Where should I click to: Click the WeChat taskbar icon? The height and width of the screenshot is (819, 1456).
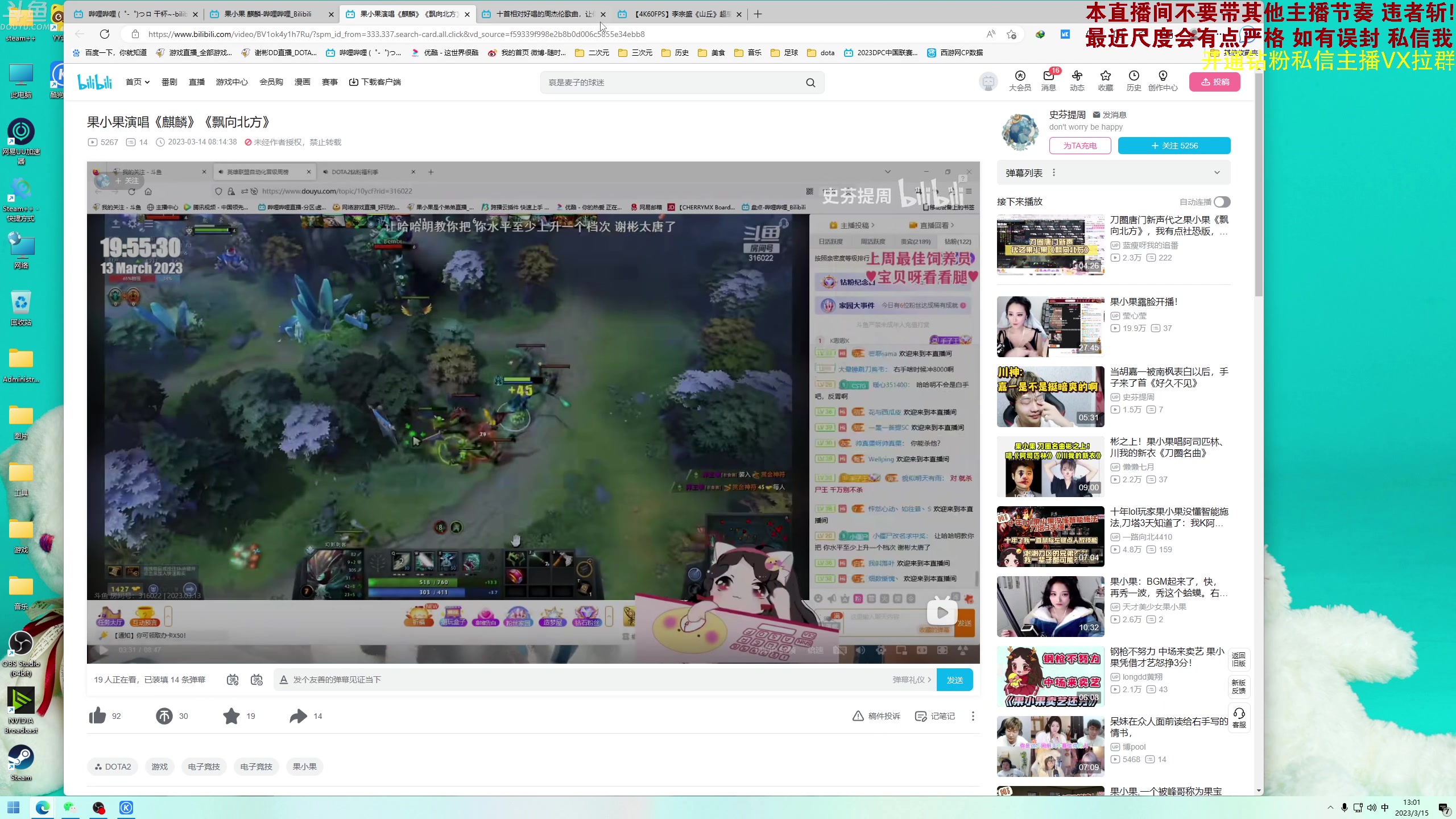(70, 808)
